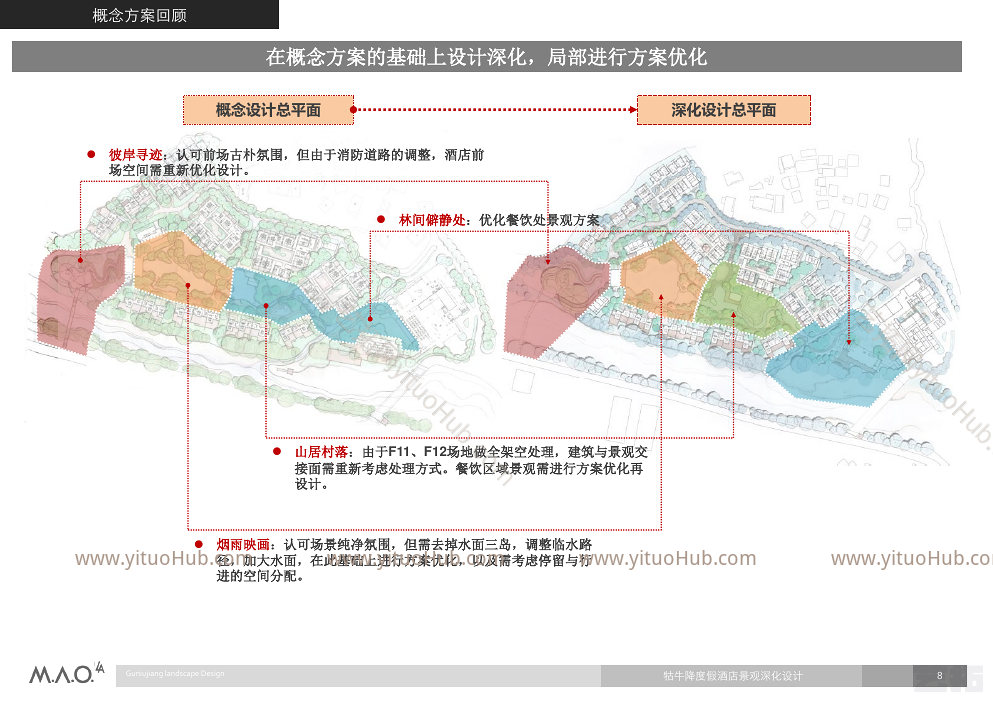Select the red heading '彼岸寻迹'
993x702 pixels.
[136, 155]
